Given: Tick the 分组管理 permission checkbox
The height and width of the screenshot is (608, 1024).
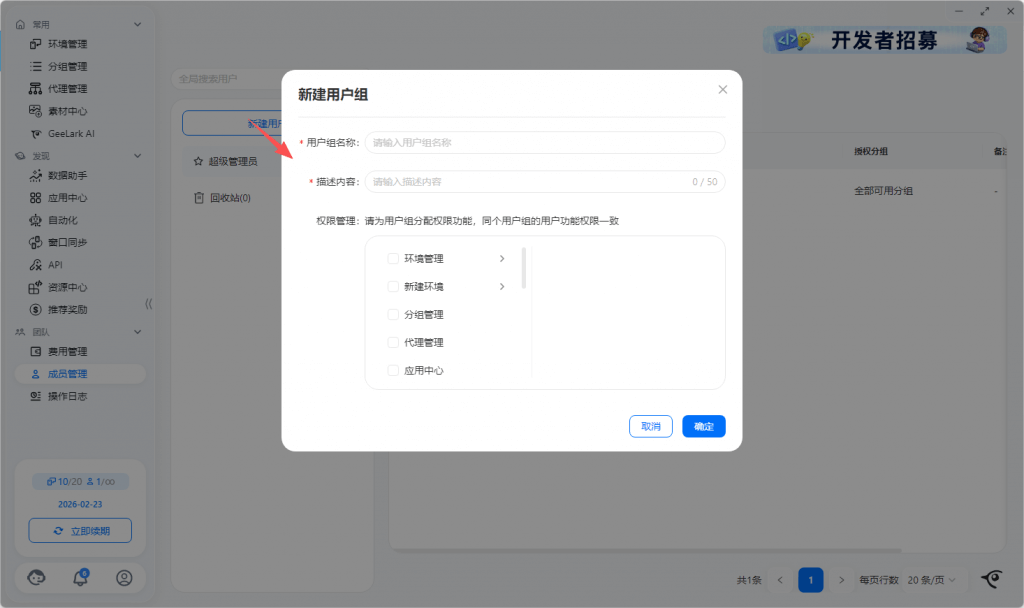Looking at the screenshot, I should coord(393,315).
